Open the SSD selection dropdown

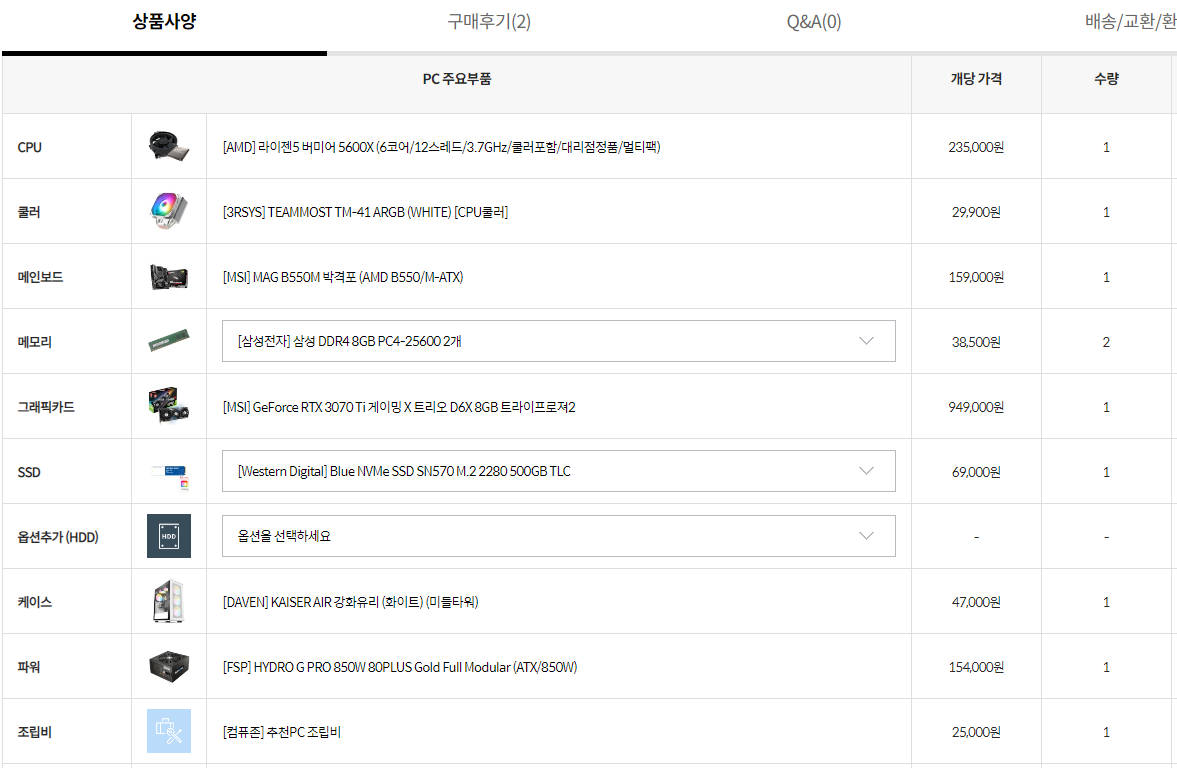pos(558,471)
